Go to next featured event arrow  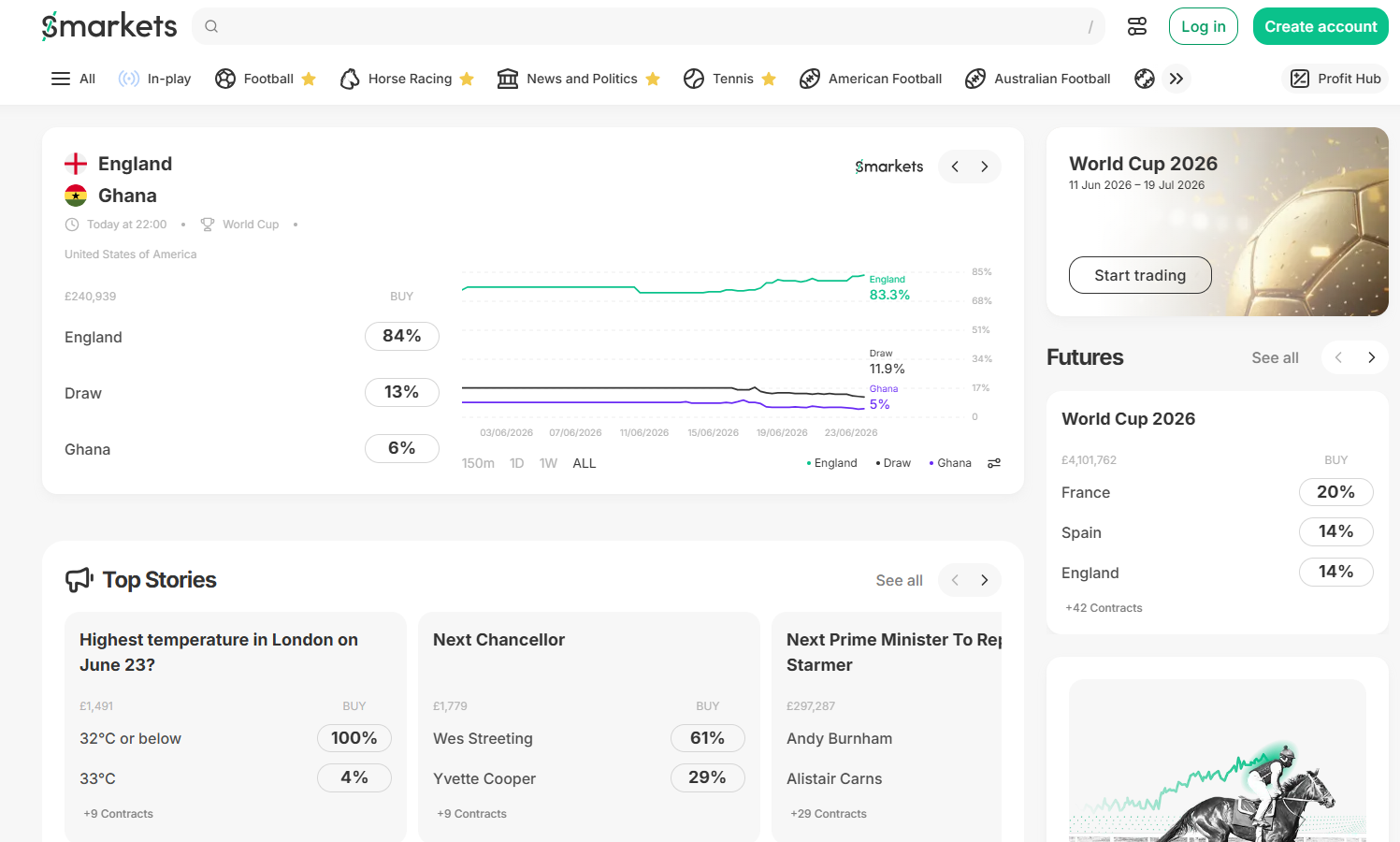pos(985,167)
